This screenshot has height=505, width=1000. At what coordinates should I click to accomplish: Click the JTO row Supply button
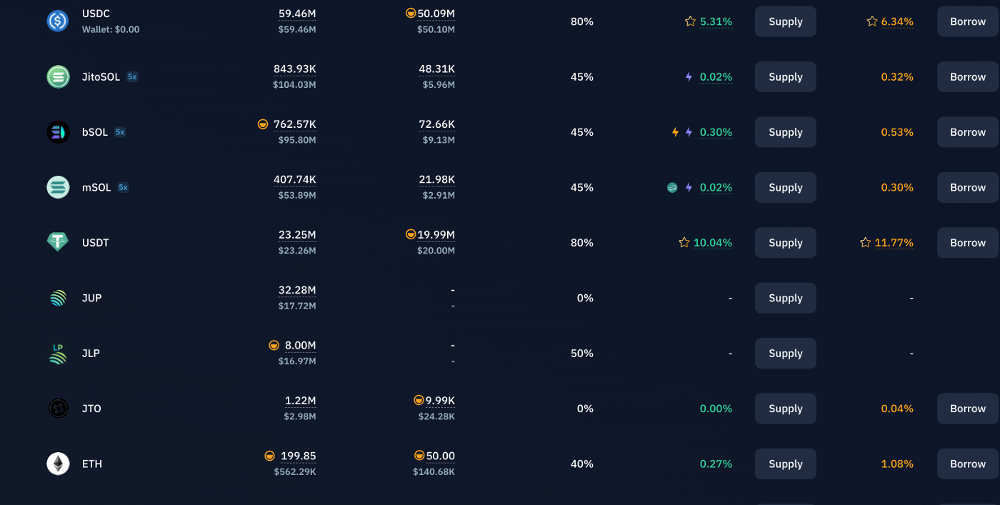785,408
